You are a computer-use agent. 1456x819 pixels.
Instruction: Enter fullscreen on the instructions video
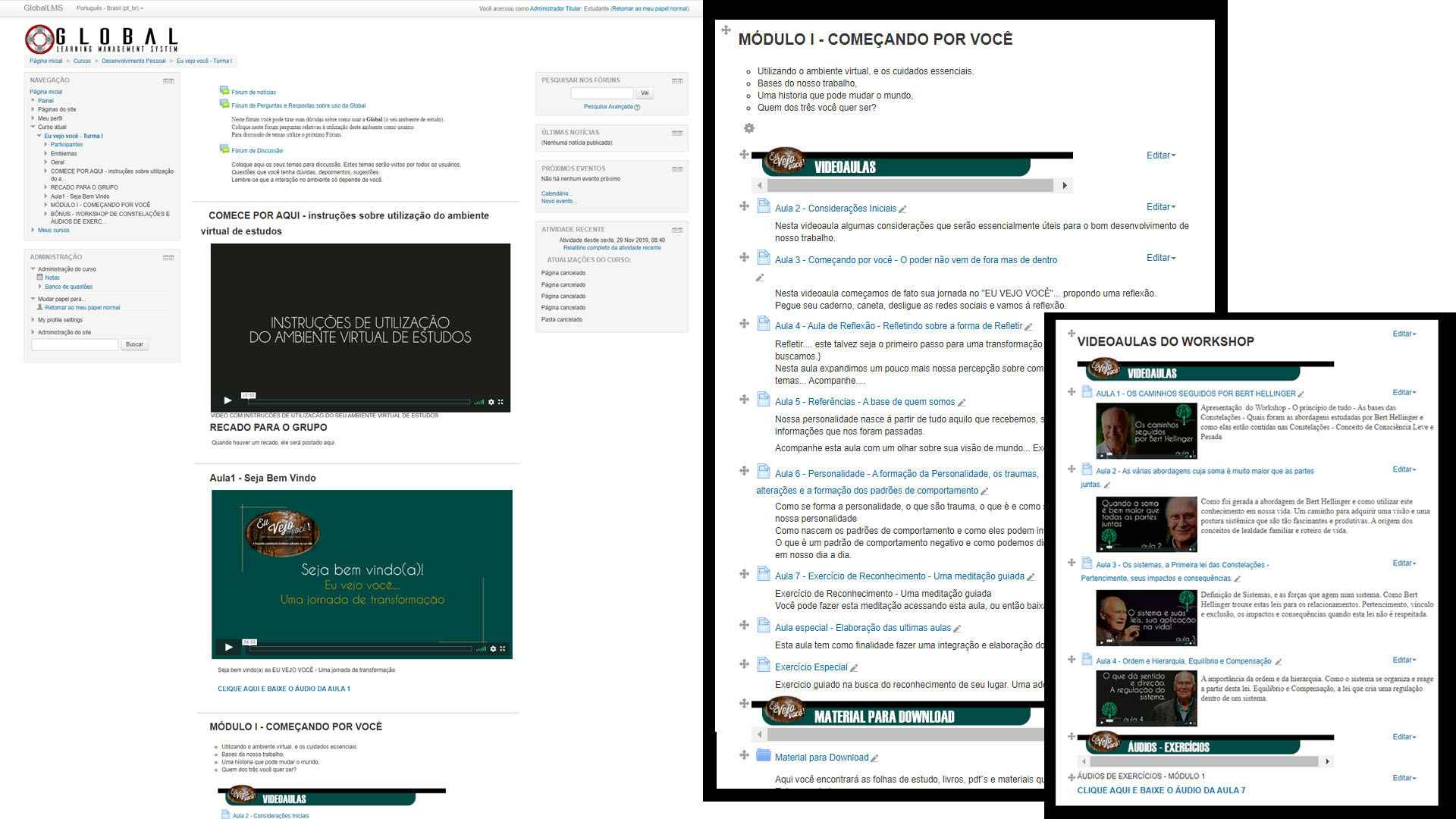click(x=500, y=402)
